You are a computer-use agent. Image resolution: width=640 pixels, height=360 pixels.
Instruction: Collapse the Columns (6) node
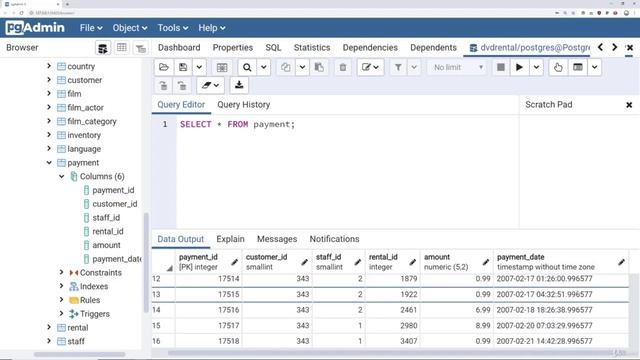(x=62, y=176)
